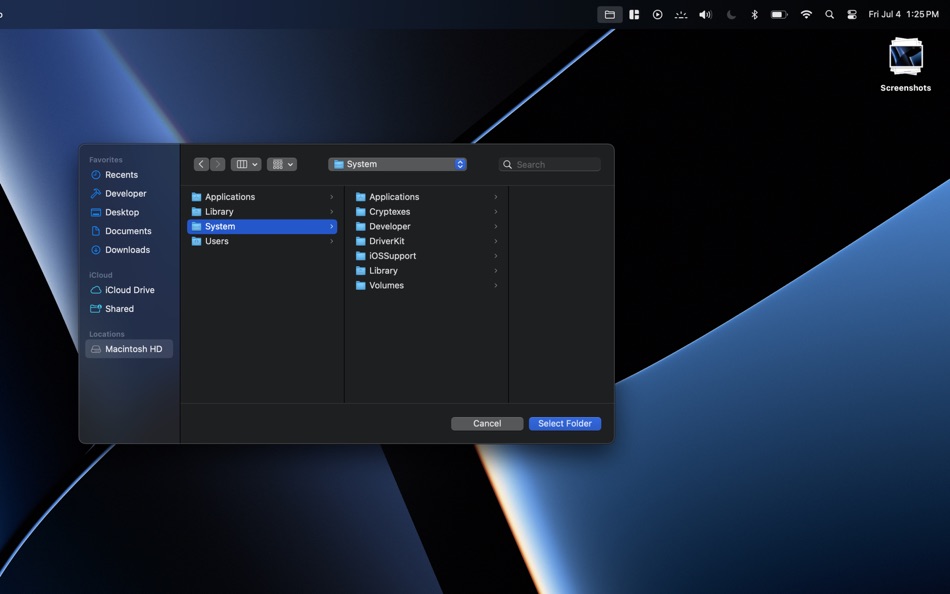Mute sound via the speaker icon
Viewport: 950px width, 594px height.
[705, 14]
